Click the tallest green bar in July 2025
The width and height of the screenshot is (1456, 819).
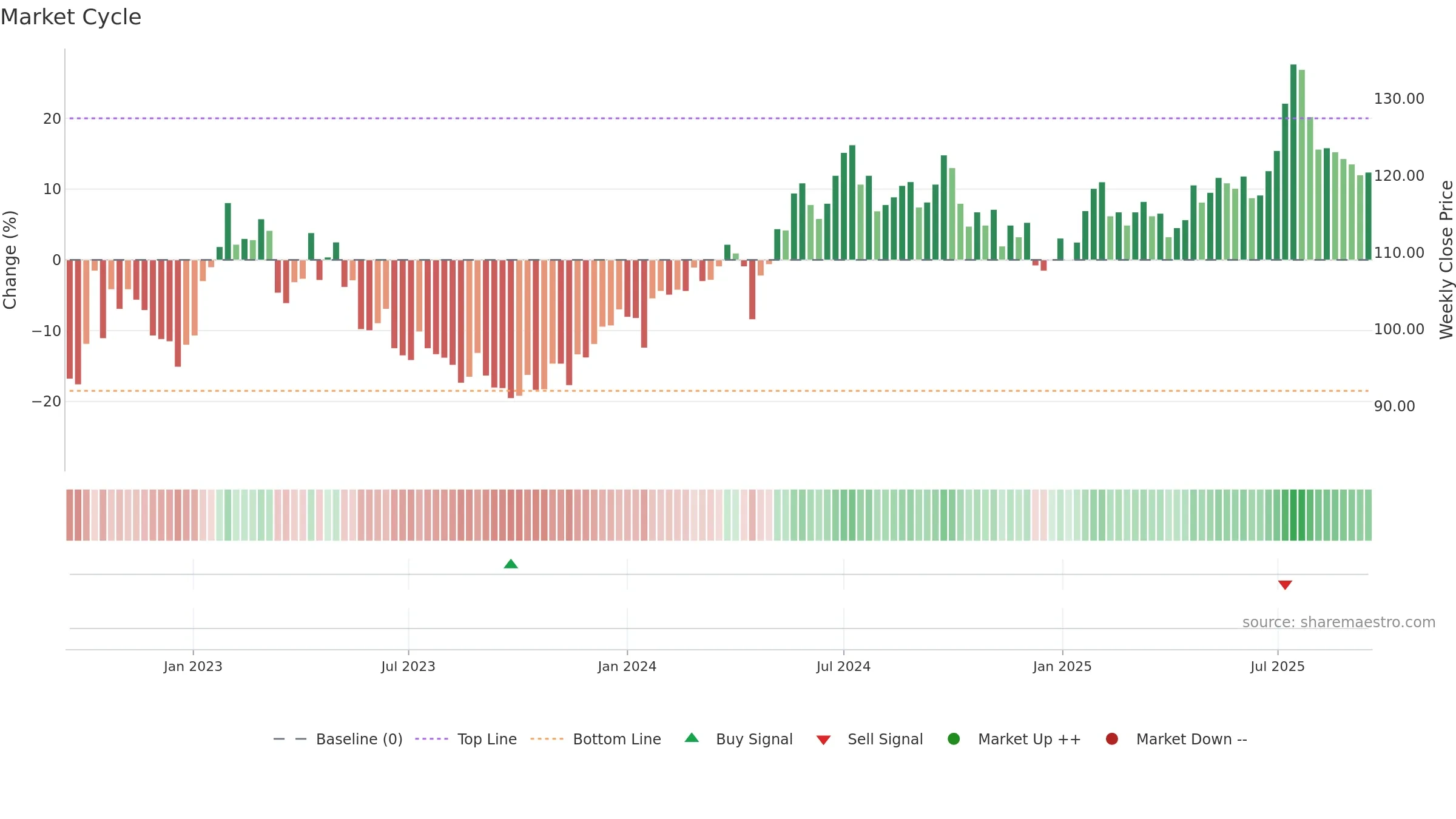coord(1293,162)
